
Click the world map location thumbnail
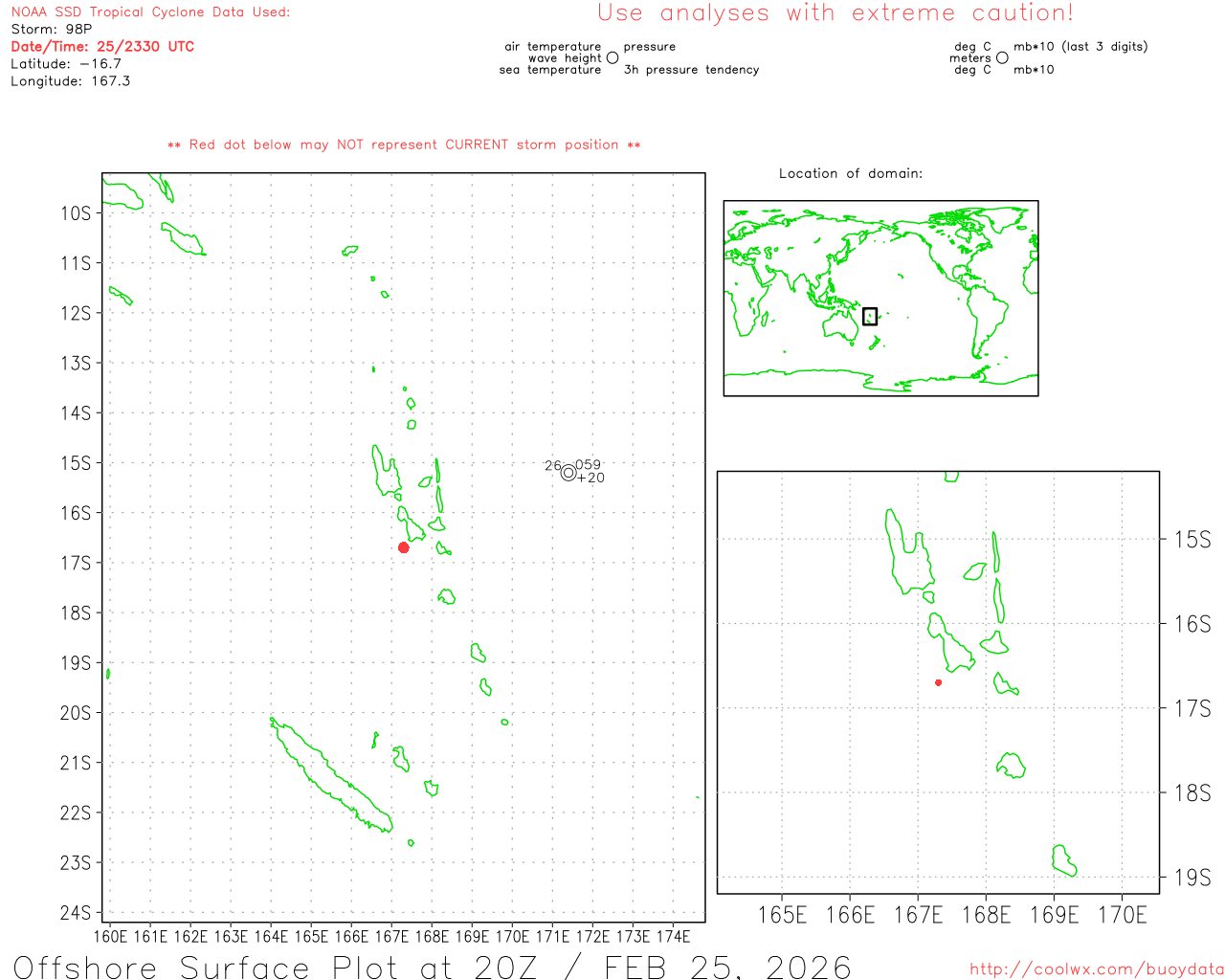[880, 298]
